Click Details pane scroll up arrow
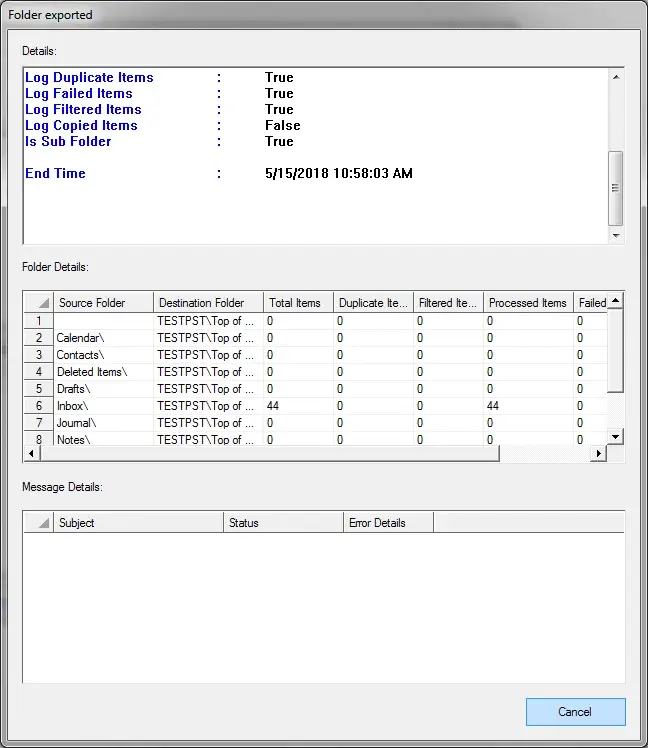Viewport: 648px width, 748px height. point(616,77)
